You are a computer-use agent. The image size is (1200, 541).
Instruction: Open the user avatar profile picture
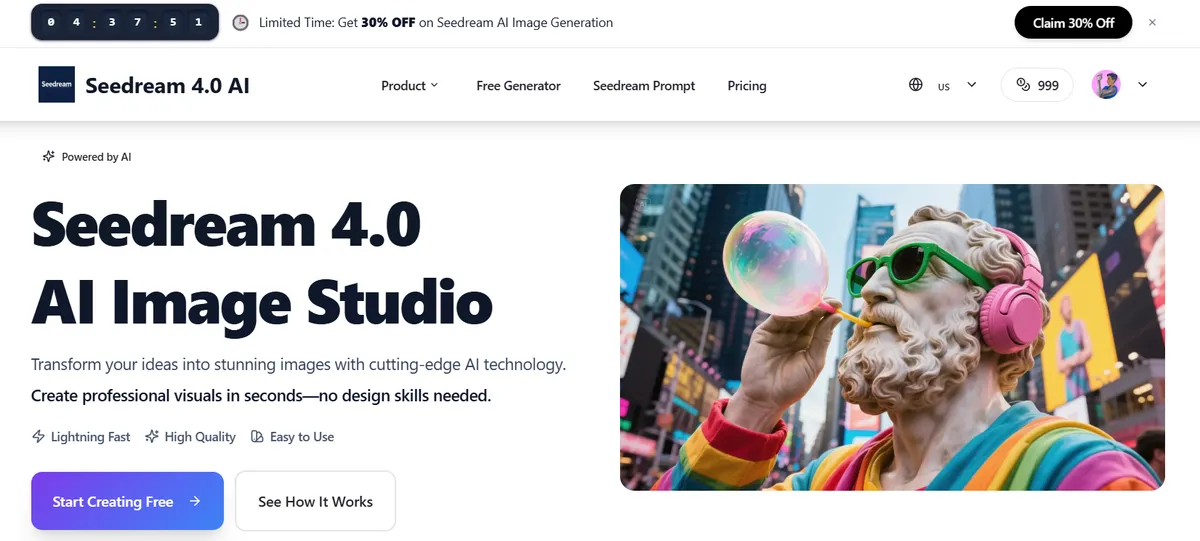pyautogui.click(x=1106, y=85)
